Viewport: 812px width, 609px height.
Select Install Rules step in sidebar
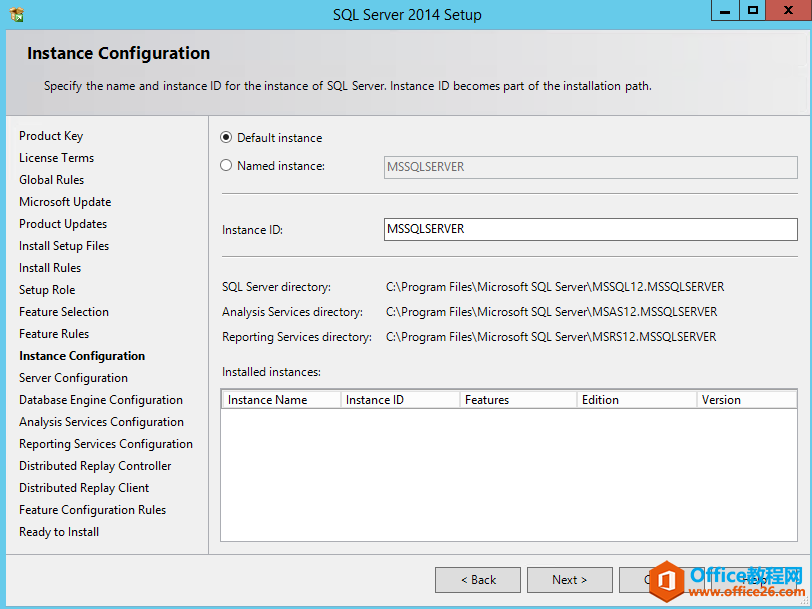(x=50, y=268)
